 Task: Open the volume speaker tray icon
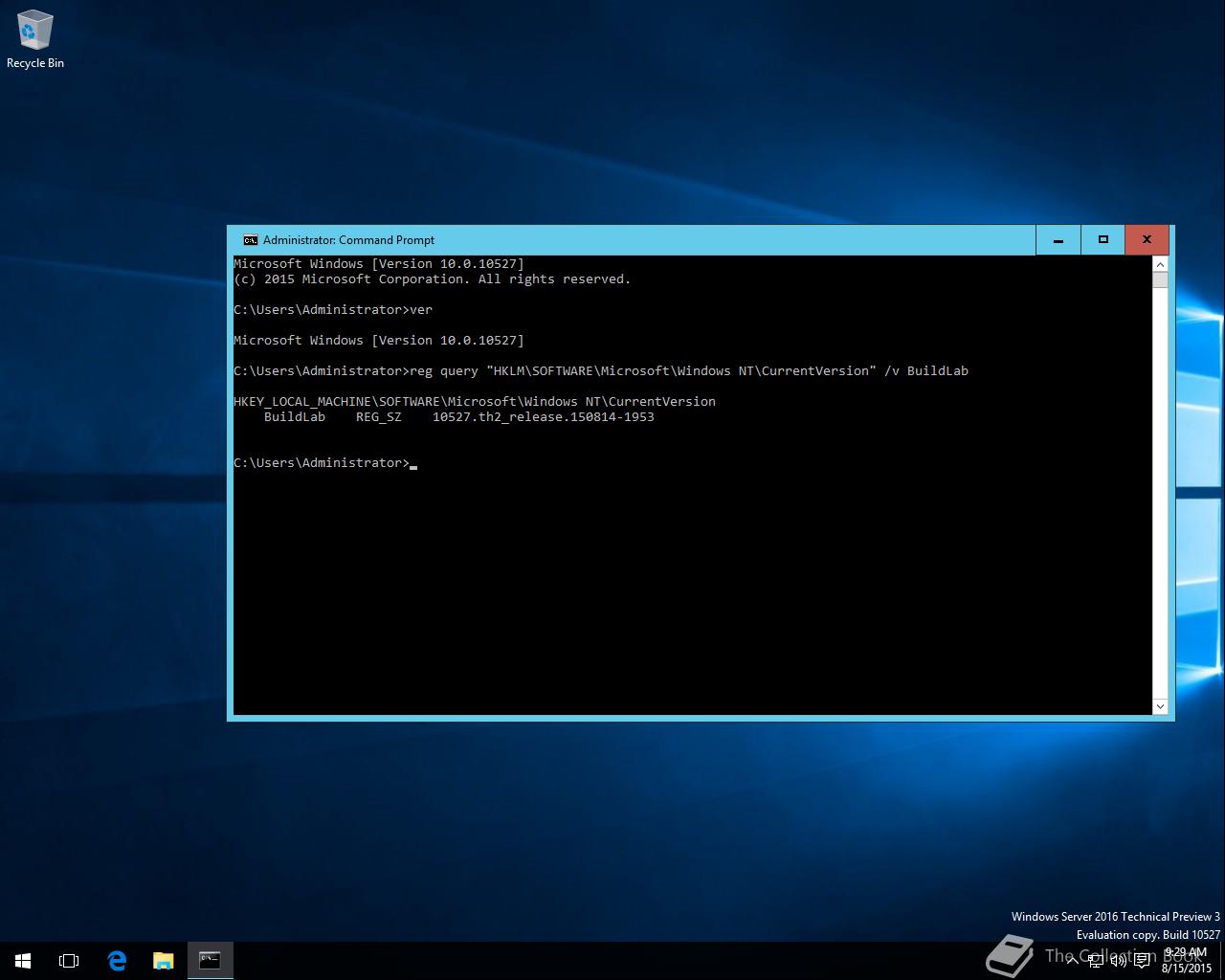pos(1118,961)
